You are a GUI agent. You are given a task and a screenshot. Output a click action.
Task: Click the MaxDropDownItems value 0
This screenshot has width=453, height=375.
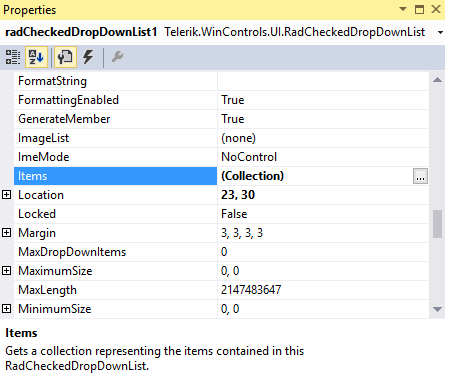[x=224, y=252]
